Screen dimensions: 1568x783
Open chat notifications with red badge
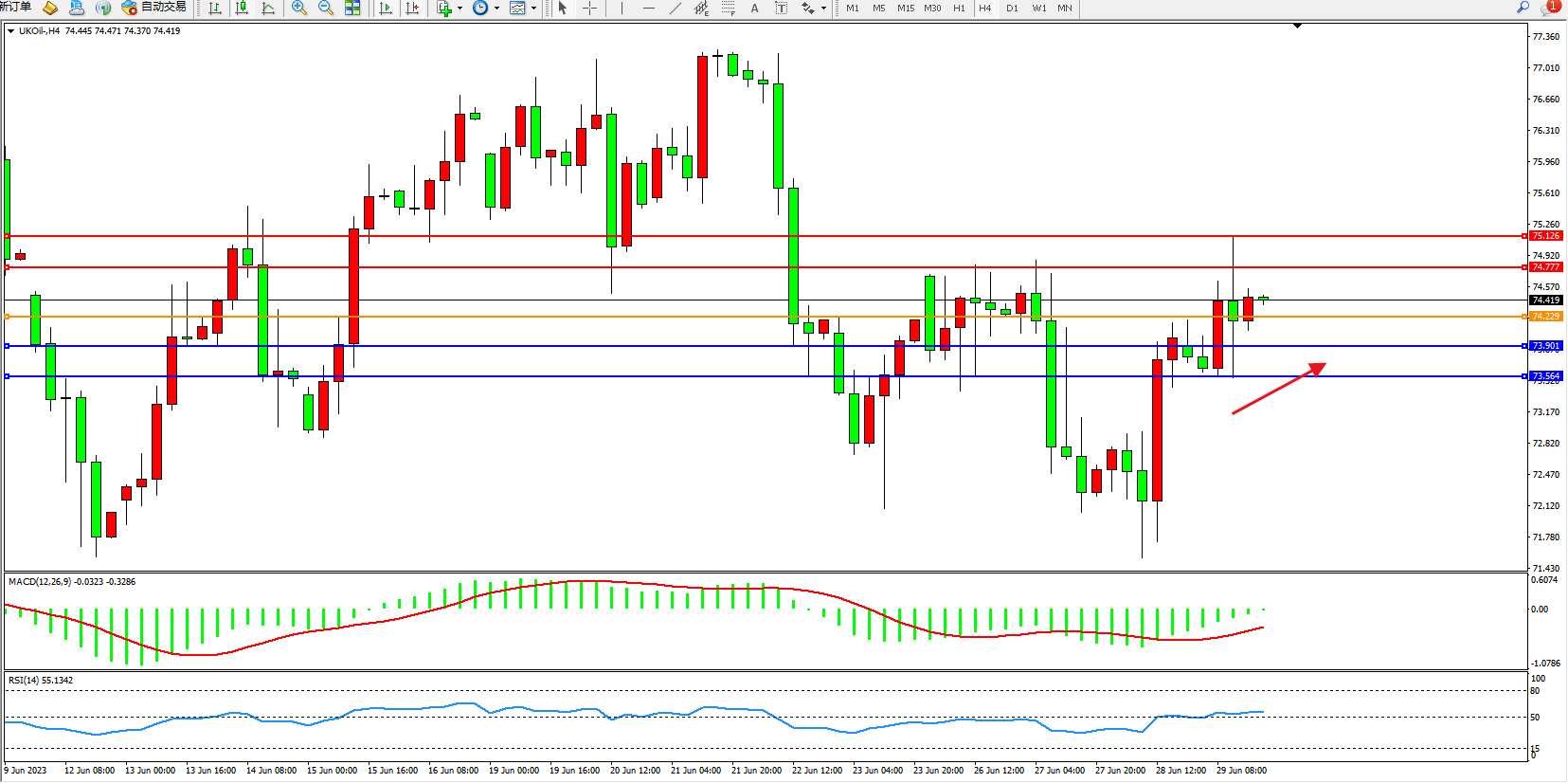[x=1550, y=8]
